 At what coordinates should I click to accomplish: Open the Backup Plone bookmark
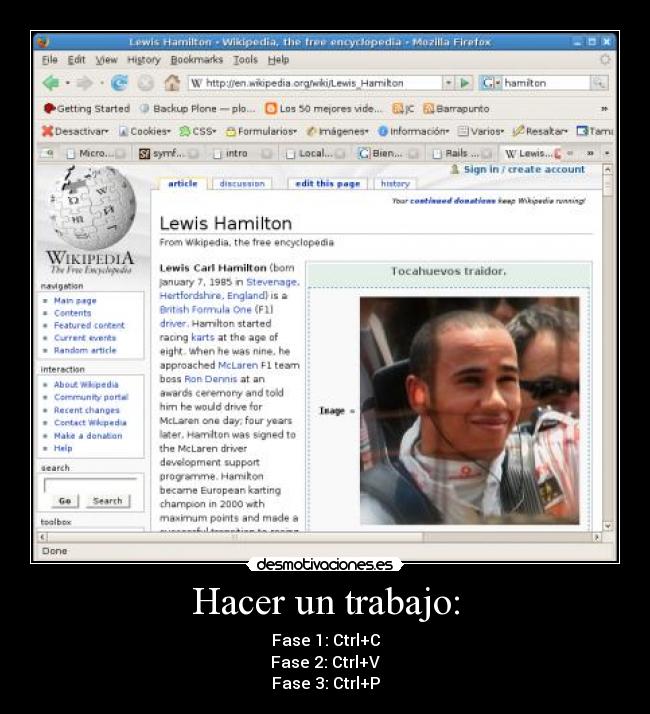197,108
